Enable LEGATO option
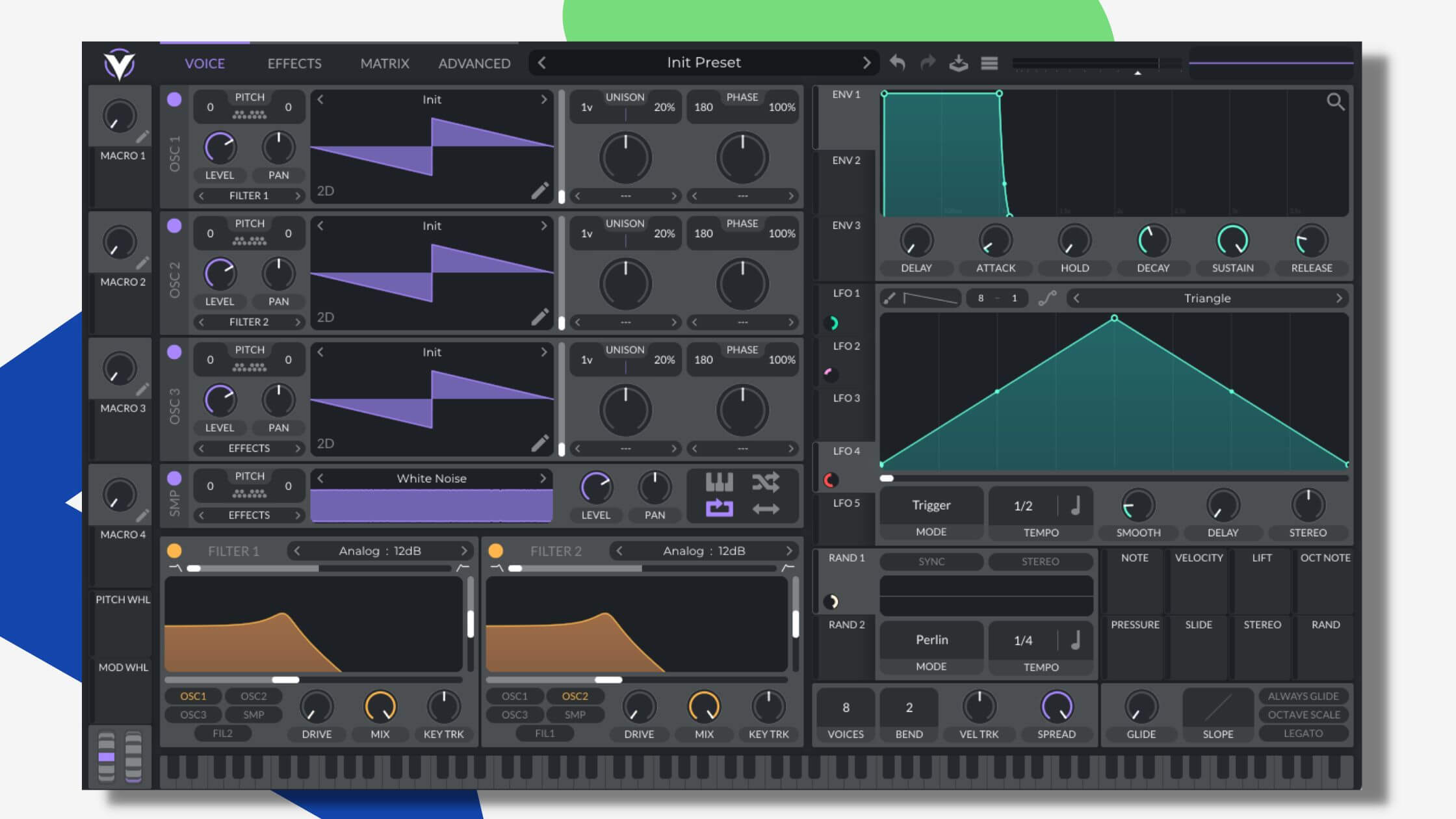 click(1303, 733)
